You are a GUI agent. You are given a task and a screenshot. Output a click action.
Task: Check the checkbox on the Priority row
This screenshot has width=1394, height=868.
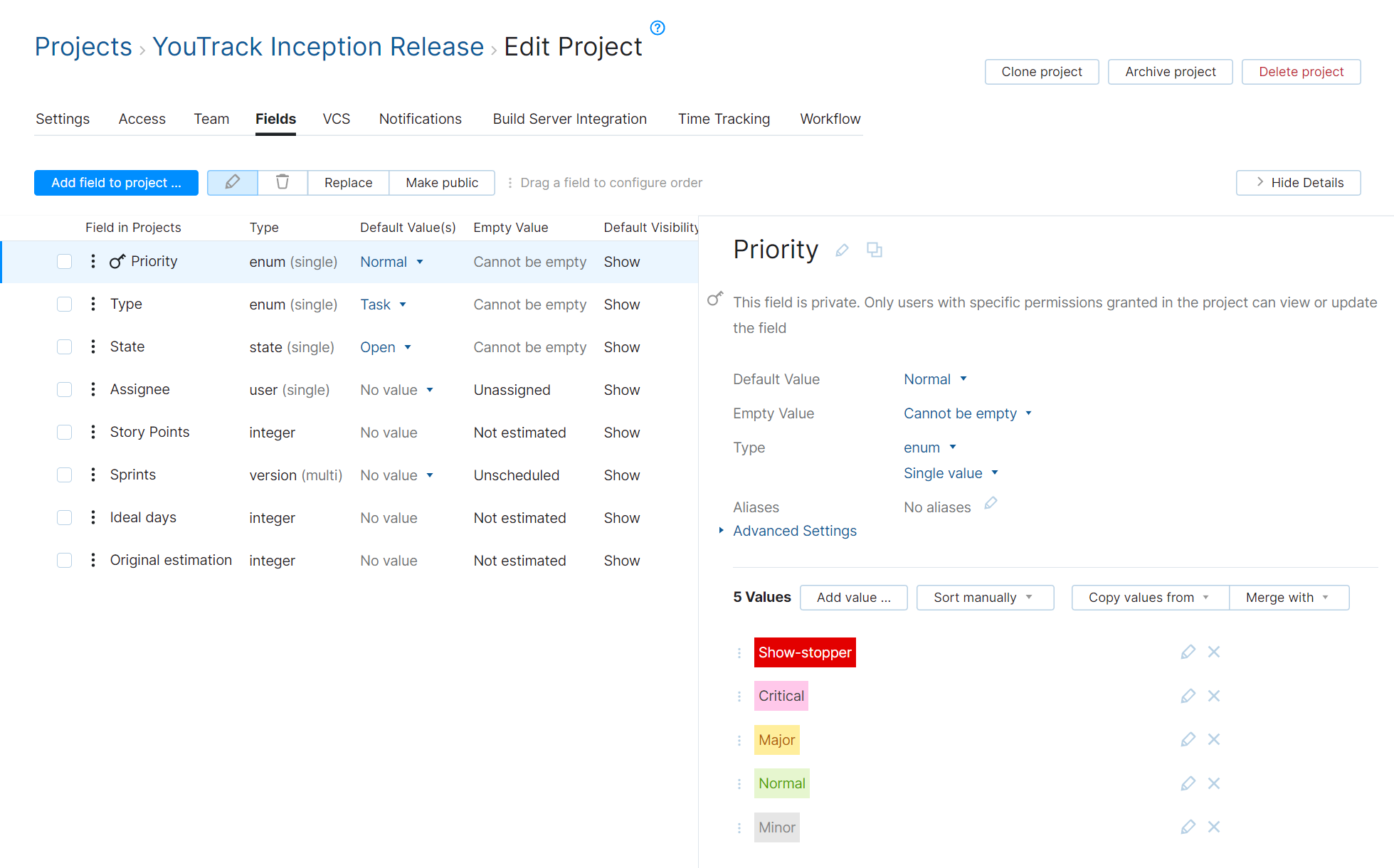tap(64, 261)
